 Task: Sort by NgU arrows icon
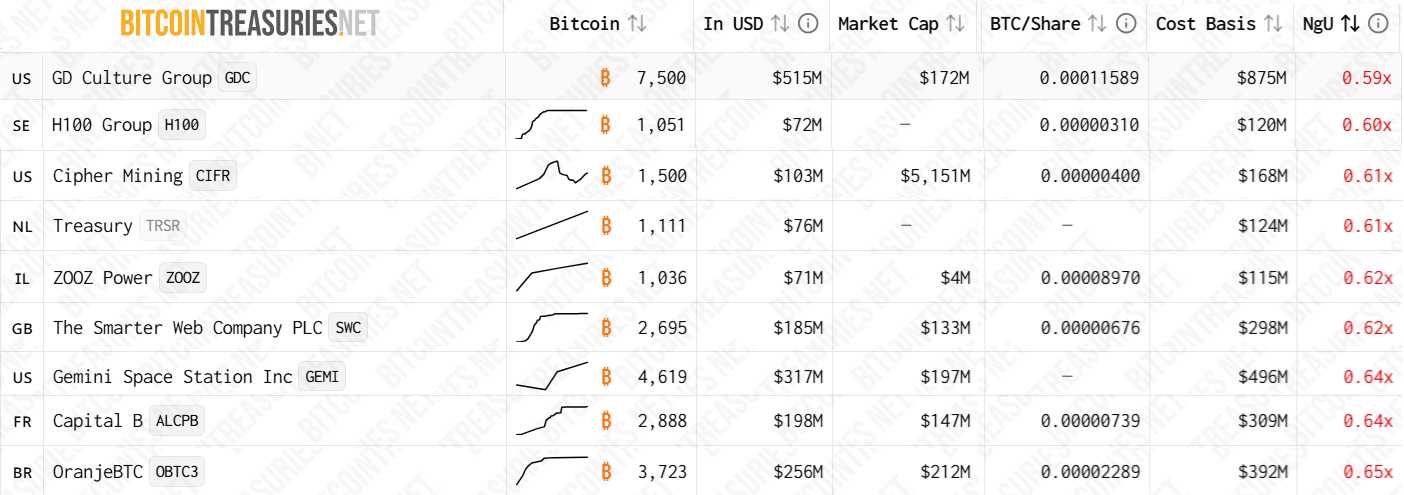(x=1349, y=24)
